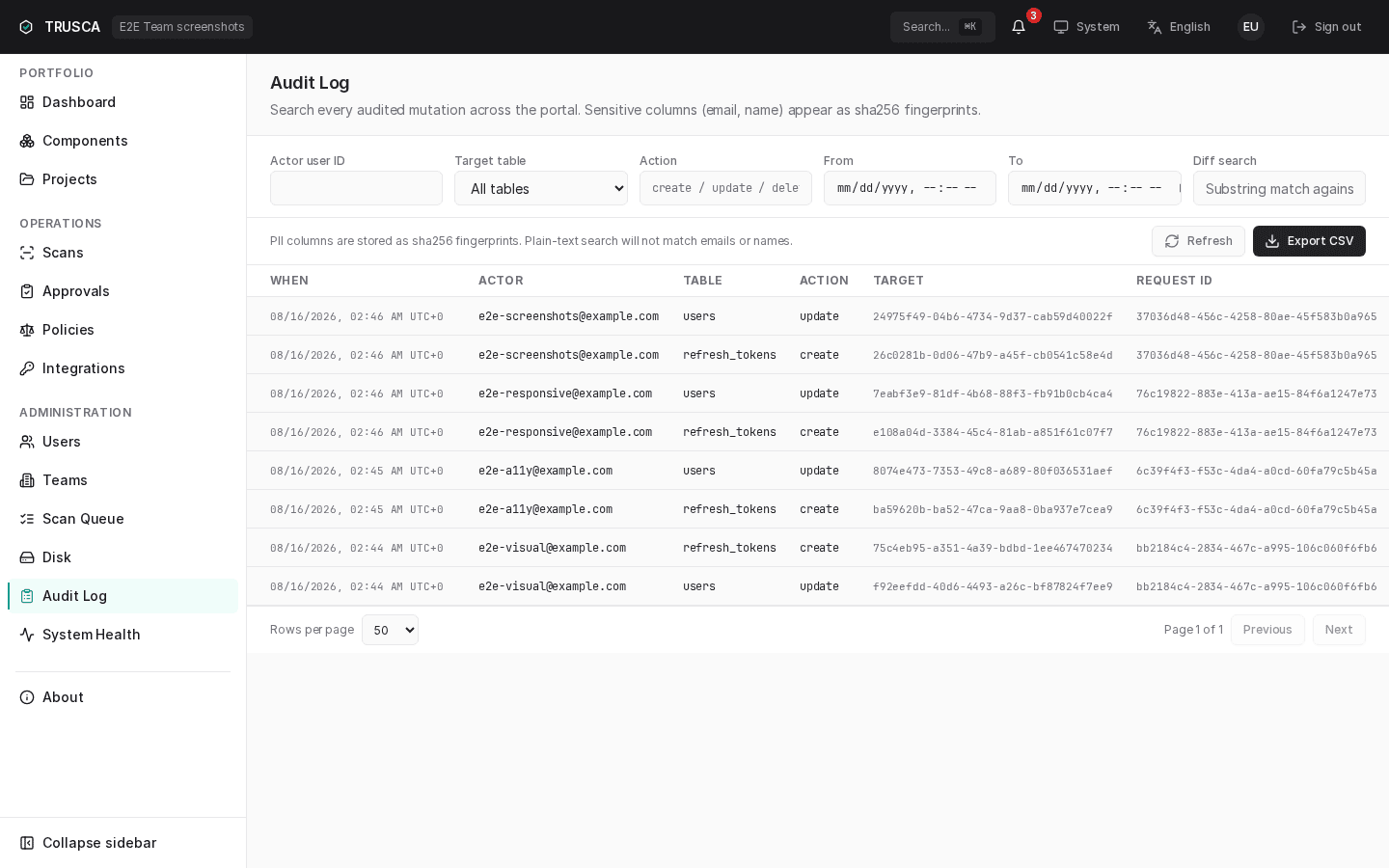Open the English language selector
This screenshot has height=868, width=1389.
click(x=1179, y=27)
